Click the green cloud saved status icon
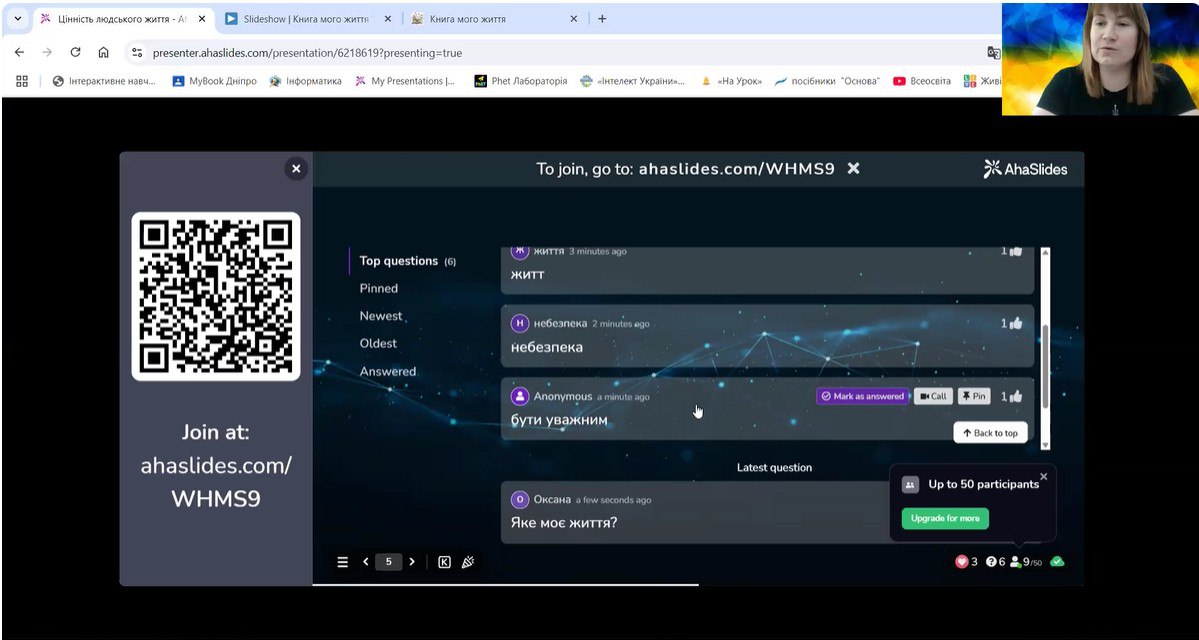This screenshot has height=640, width=1199. [1058, 562]
